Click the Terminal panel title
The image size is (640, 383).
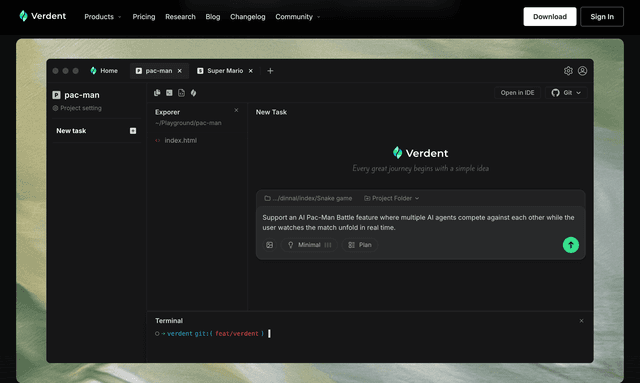coord(169,321)
